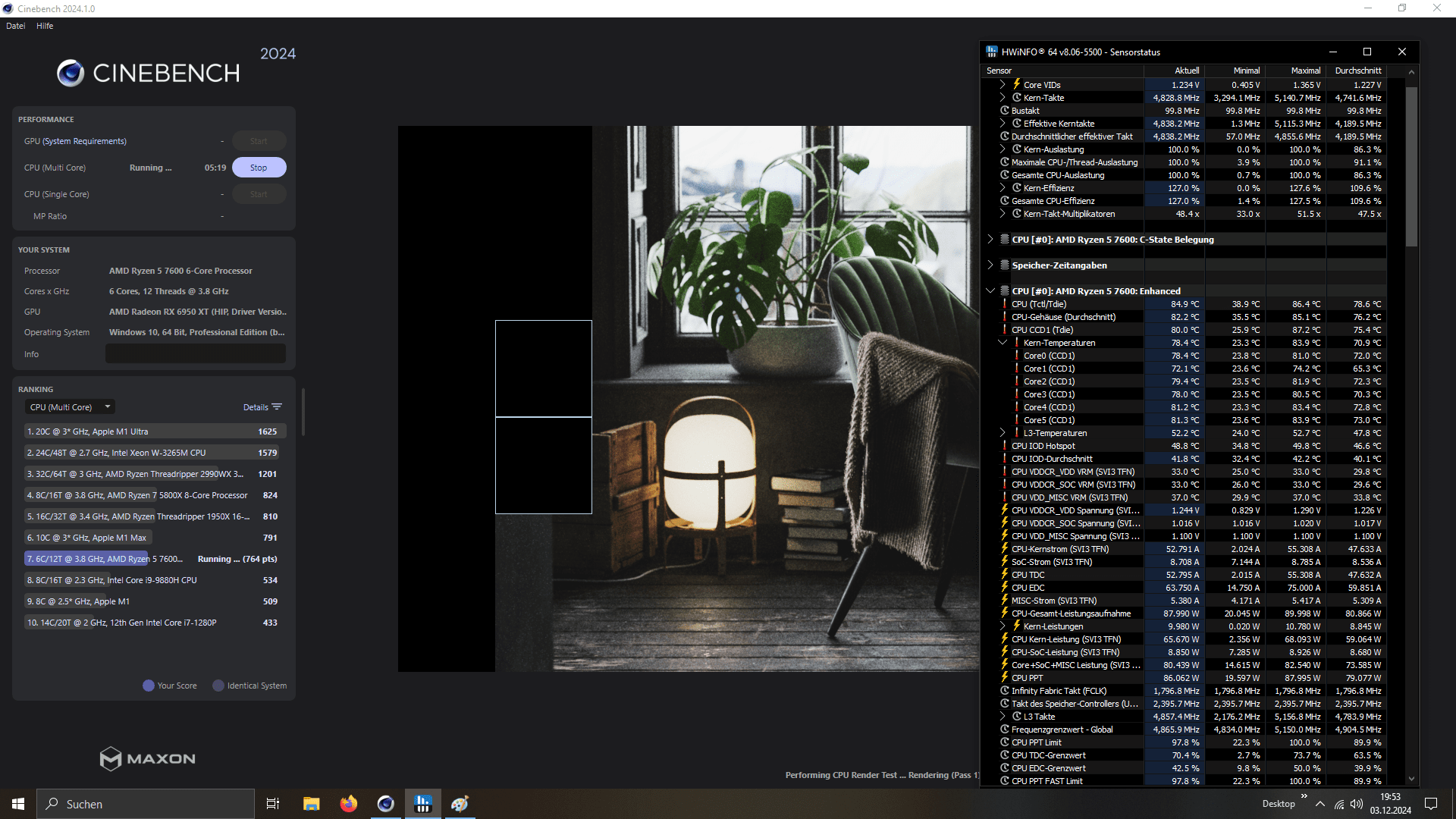The width and height of the screenshot is (1456, 819).
Task: Click the last pinned taskbar app icon
Action: click(x=460, y=804)
